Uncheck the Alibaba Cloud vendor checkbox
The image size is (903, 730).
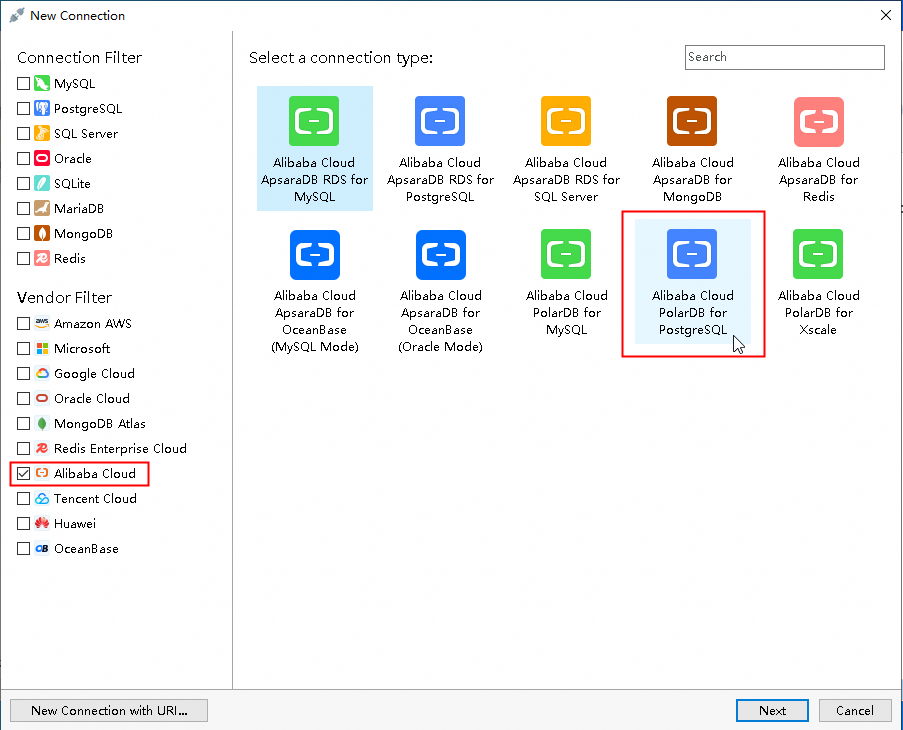24,473
